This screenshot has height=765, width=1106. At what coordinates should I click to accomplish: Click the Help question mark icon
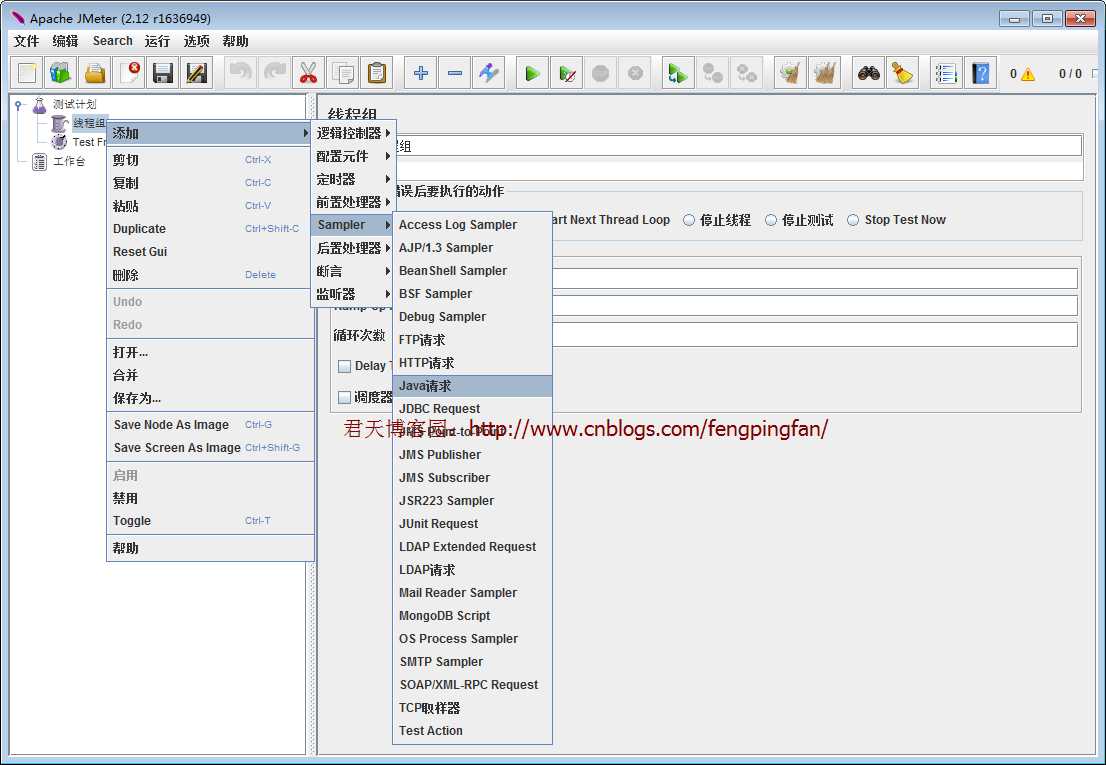pos(980,73)
